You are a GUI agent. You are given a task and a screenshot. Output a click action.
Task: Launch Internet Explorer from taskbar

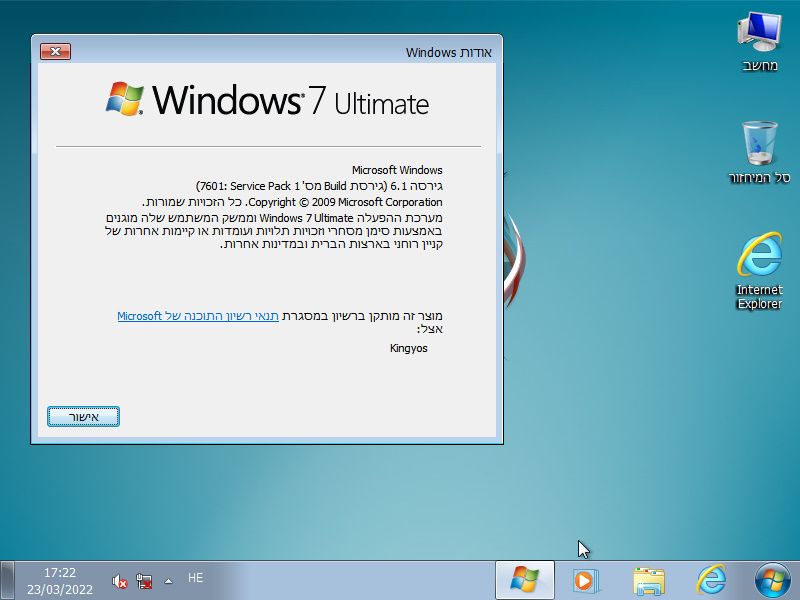coord(711,580)
